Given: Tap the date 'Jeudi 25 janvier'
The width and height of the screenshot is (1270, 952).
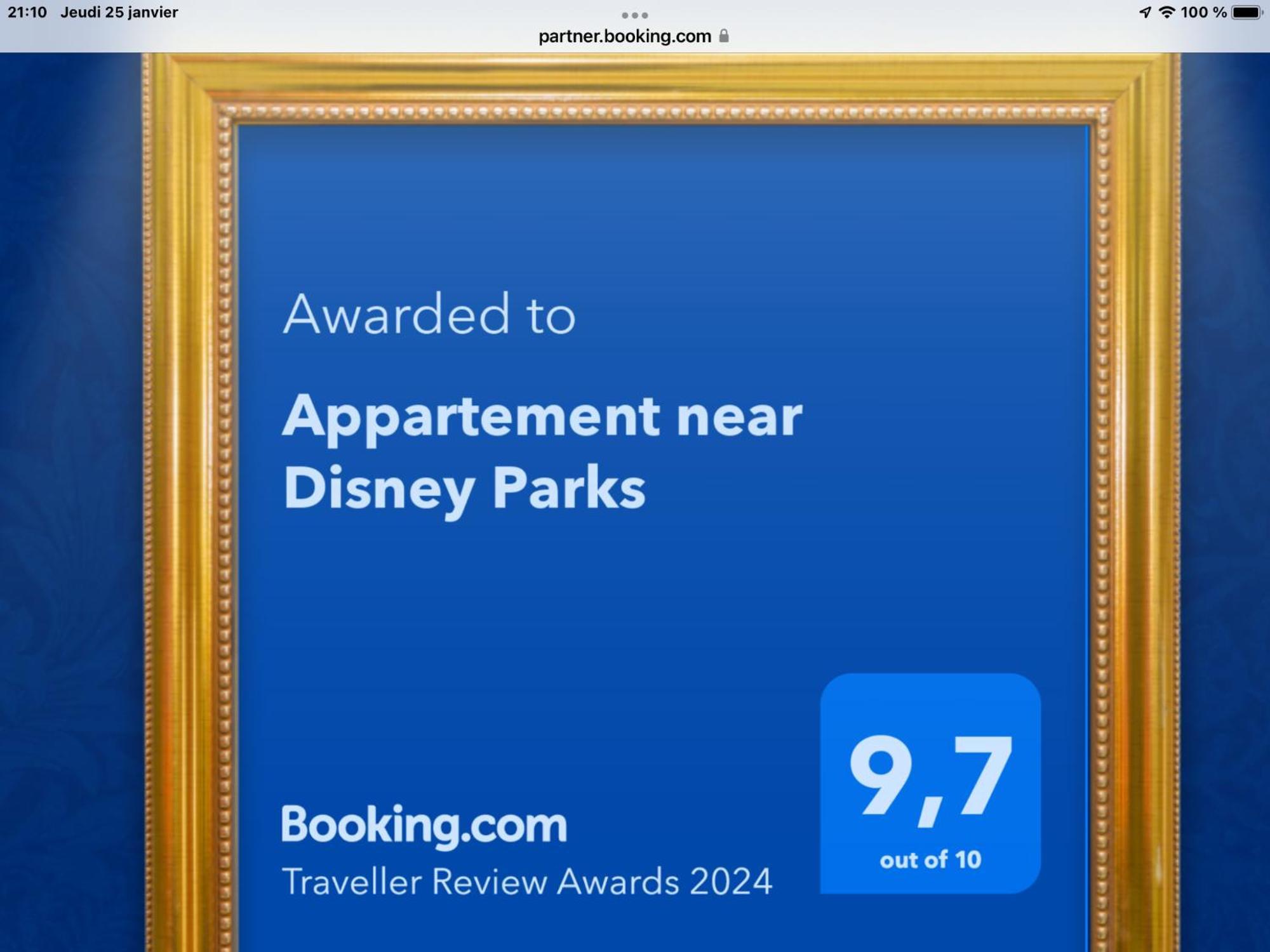Looking at the screenshot, I should [119, 12].
